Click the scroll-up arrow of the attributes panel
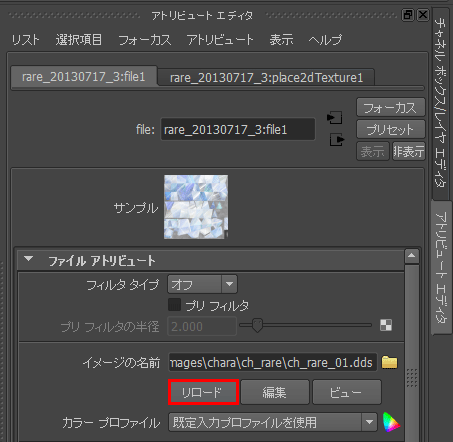This screenshot has width=453, height=442. (412, 256)
